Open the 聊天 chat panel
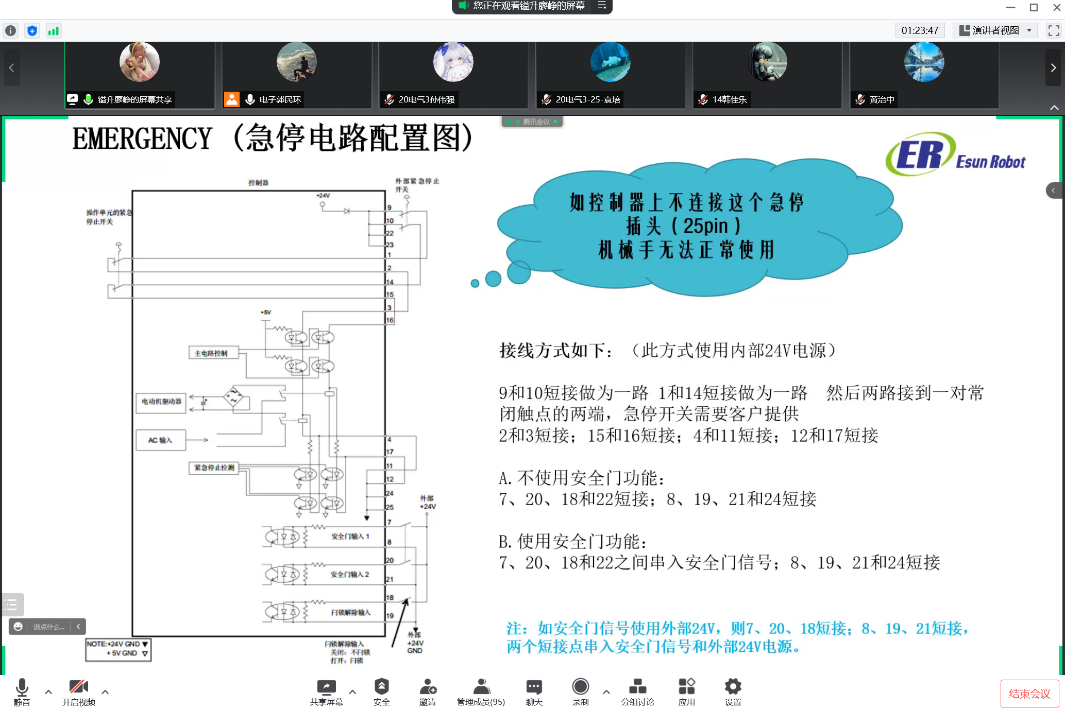1065x709 pixels. 535,691
